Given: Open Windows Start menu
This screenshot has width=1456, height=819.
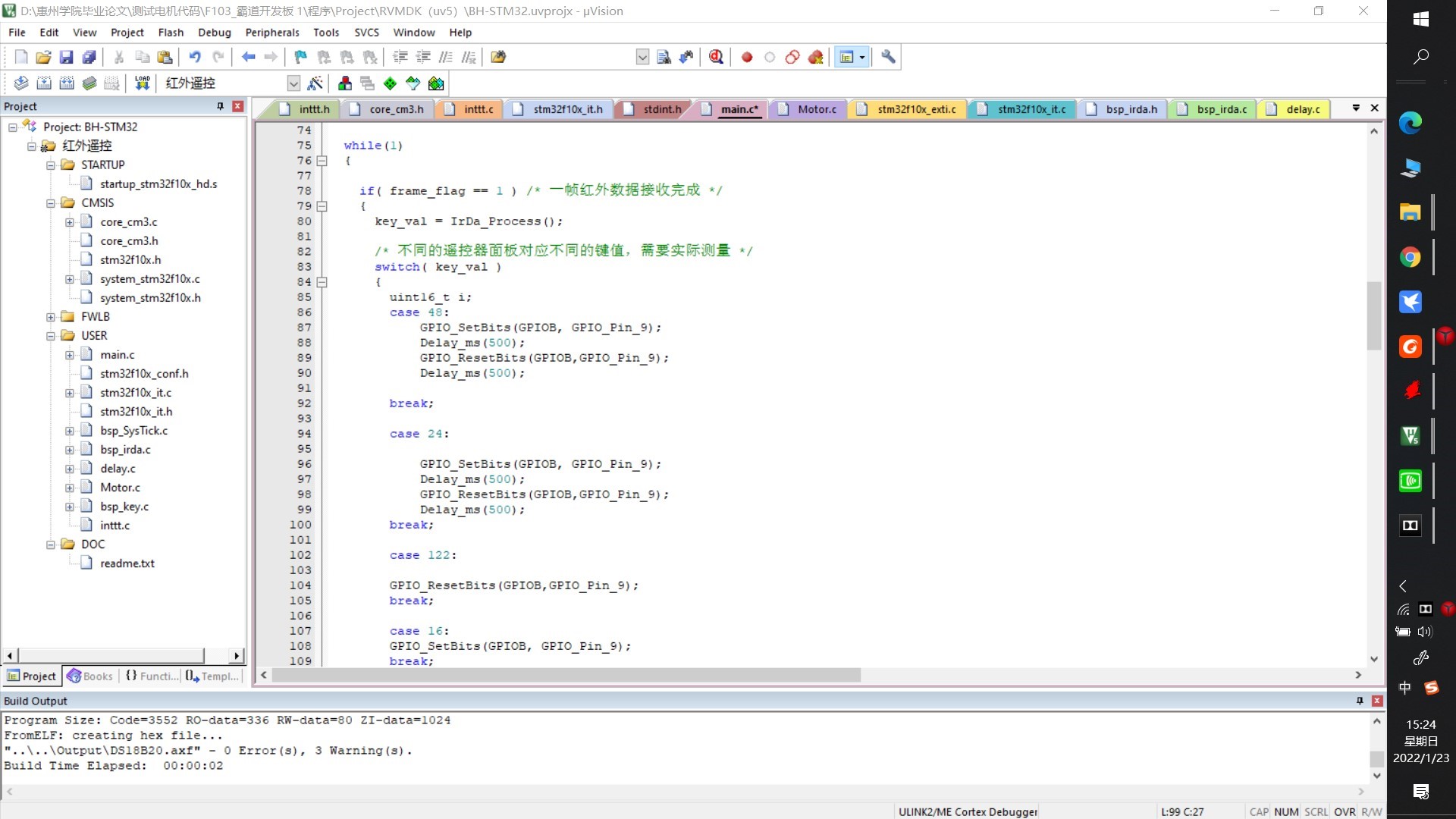Looking at the screenshot, I should point(1421,19).
